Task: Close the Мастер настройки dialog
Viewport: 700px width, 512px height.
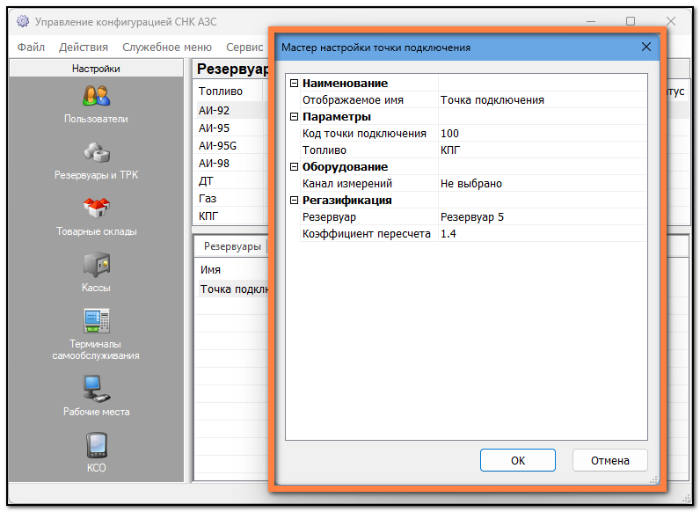Action: [x=646, y=47]
